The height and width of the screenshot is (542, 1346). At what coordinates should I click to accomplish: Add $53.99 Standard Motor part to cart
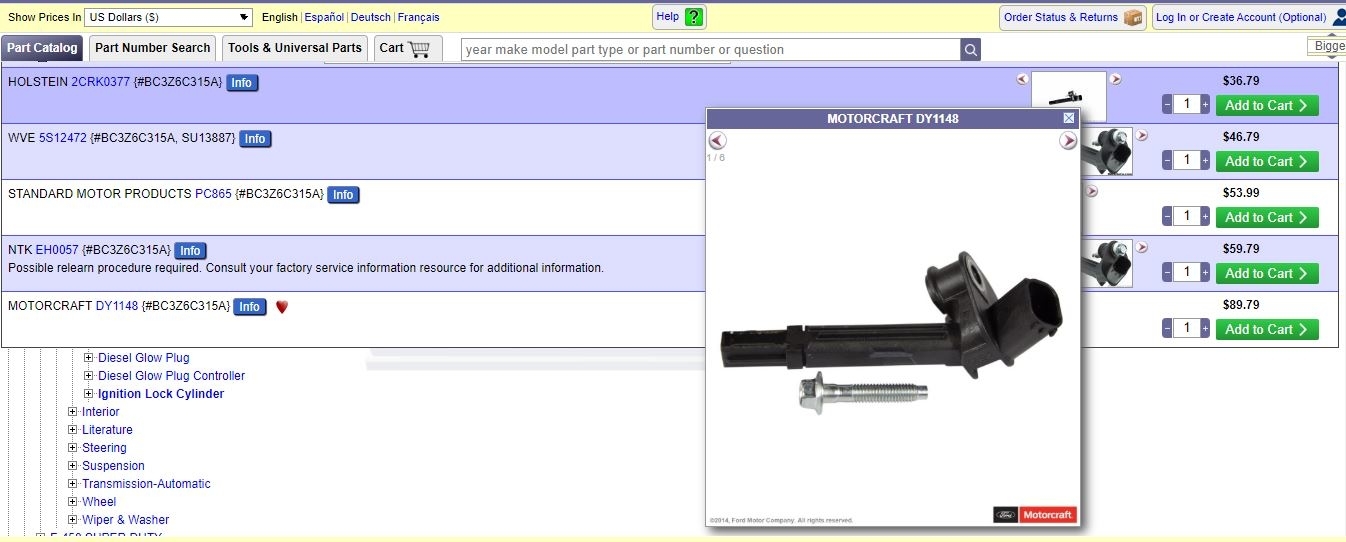coord(1267,217)
